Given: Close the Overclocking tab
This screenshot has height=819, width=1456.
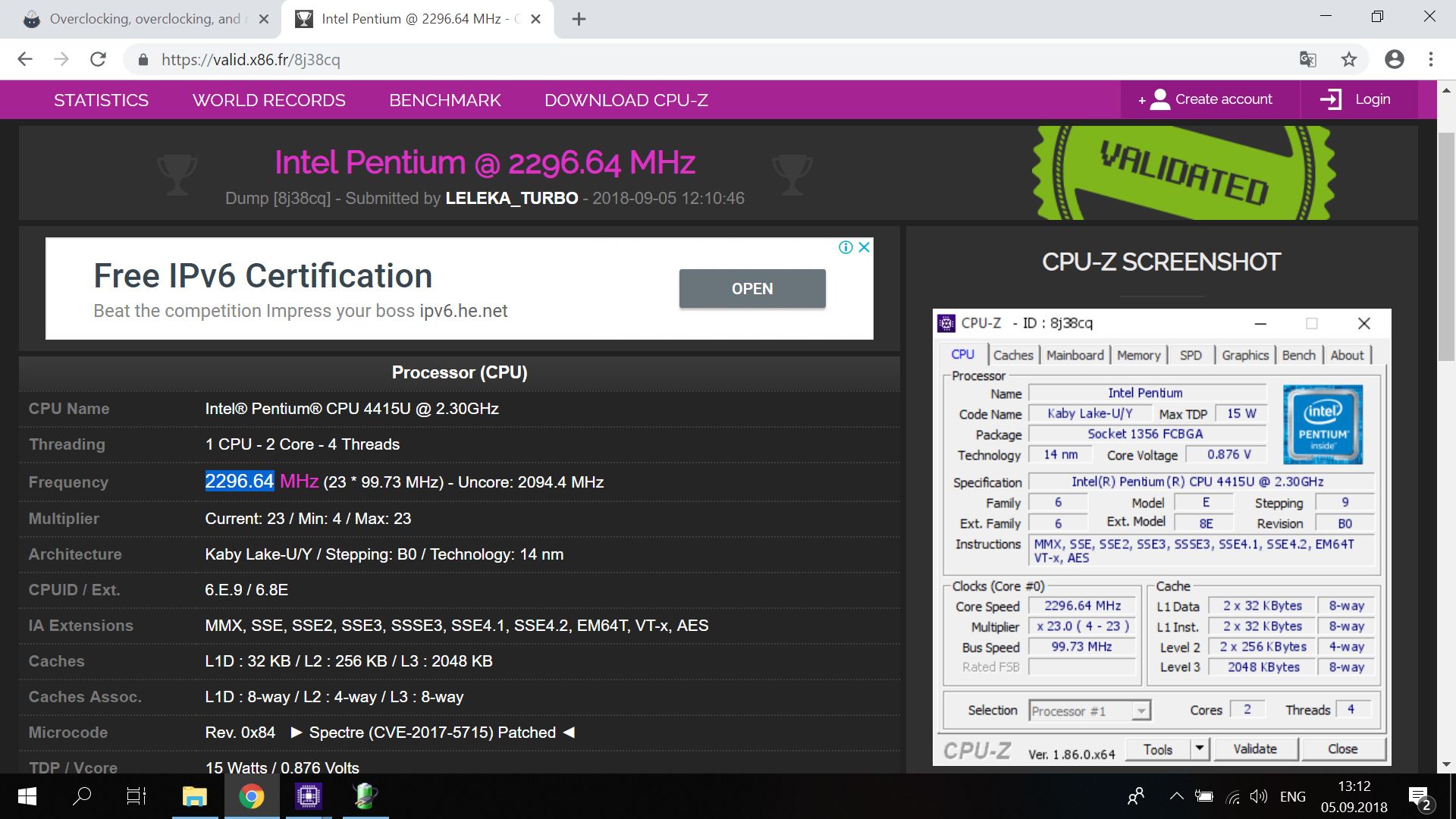Looking at the screenshot, I should 264,19.
